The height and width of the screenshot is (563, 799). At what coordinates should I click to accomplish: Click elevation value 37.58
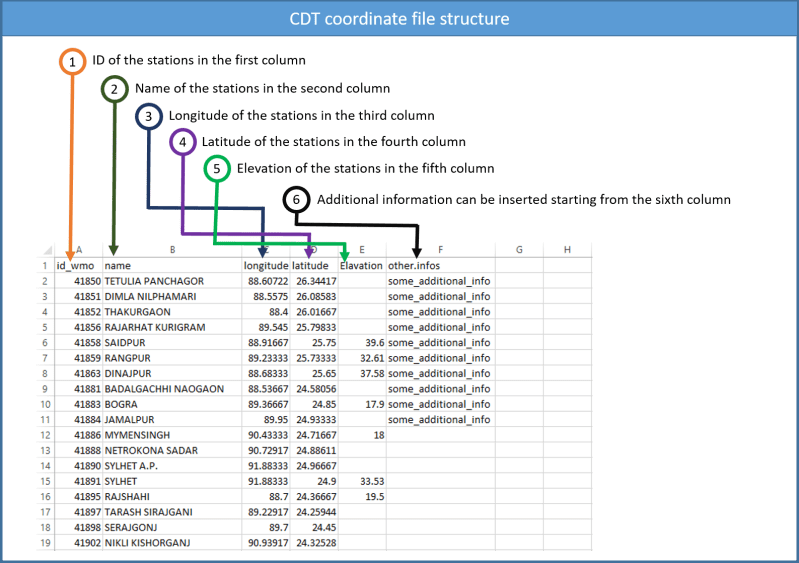click(x=362, y=374)
